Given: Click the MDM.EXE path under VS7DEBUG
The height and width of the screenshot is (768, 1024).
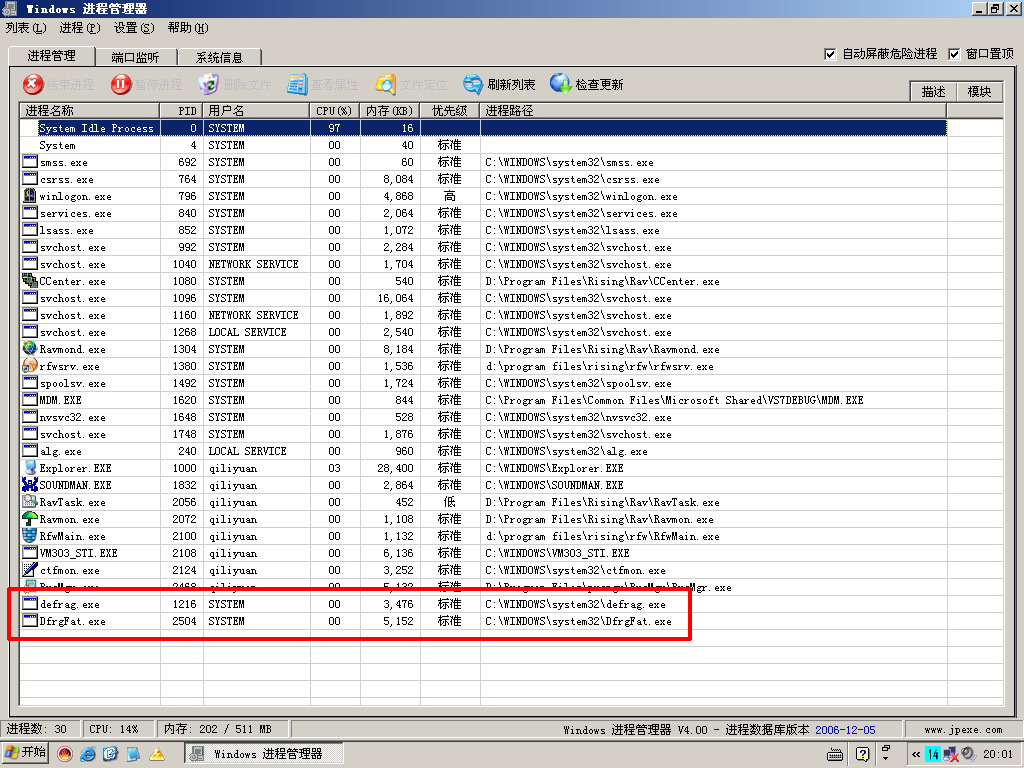Looking at the screenshot, I should tap(674, 400).
